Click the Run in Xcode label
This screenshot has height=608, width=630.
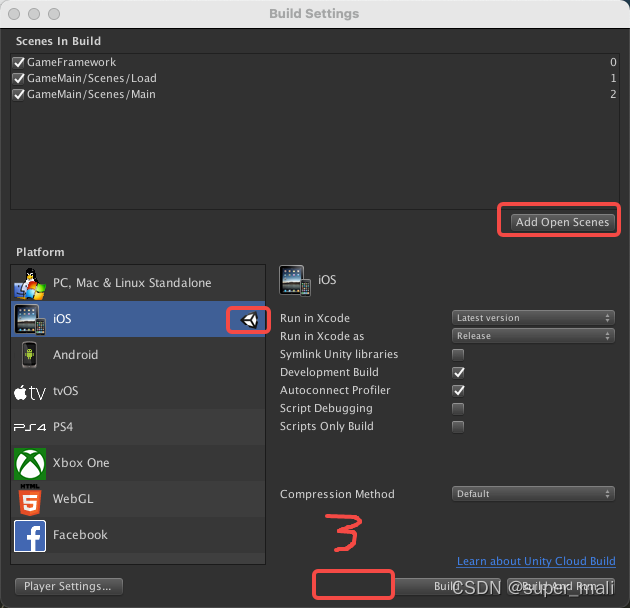point(315,318)
